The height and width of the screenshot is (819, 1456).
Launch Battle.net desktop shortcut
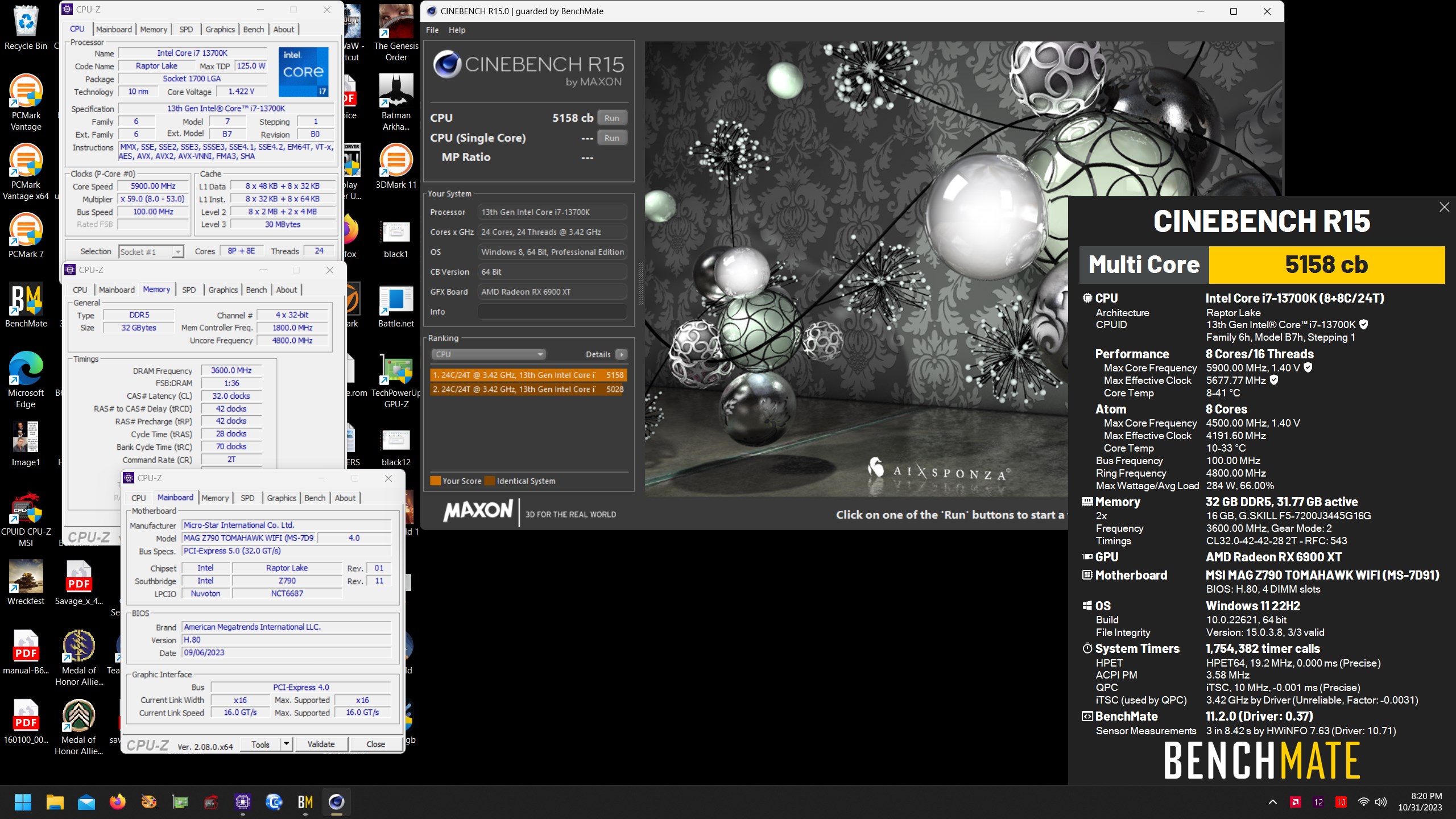(x=396, y=305)
